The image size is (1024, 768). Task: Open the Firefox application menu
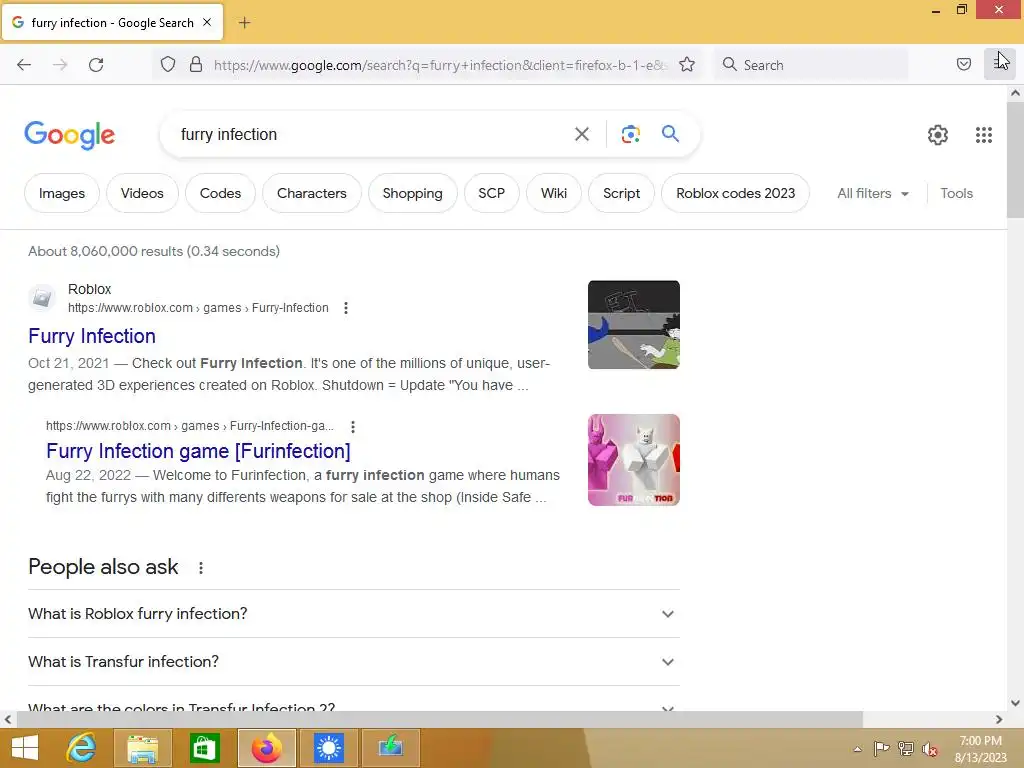pyautogui.click(x=999, y=64)
